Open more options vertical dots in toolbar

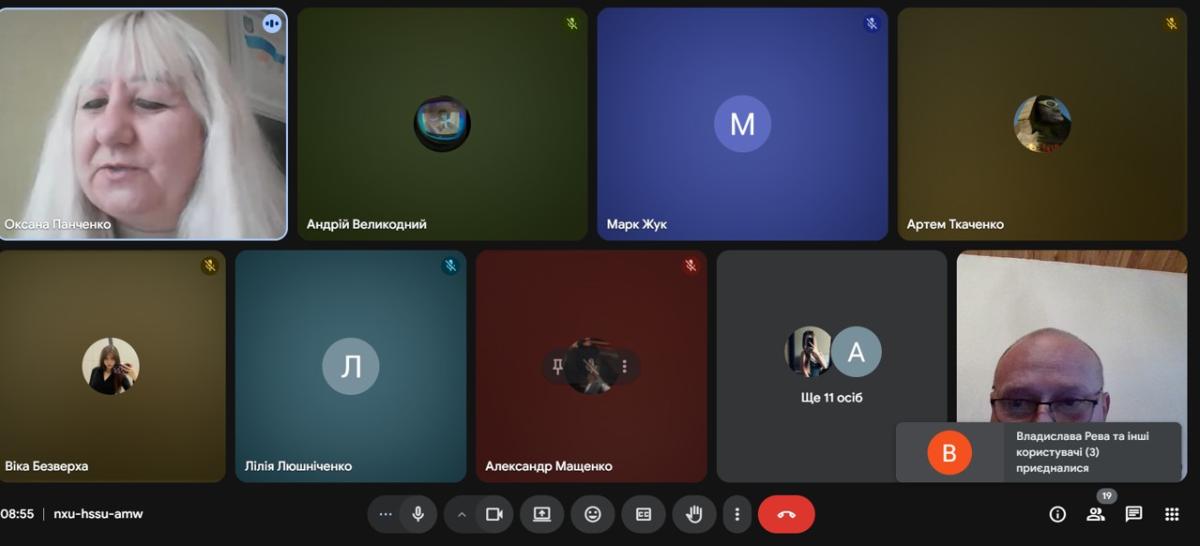[x=737, y=514]
